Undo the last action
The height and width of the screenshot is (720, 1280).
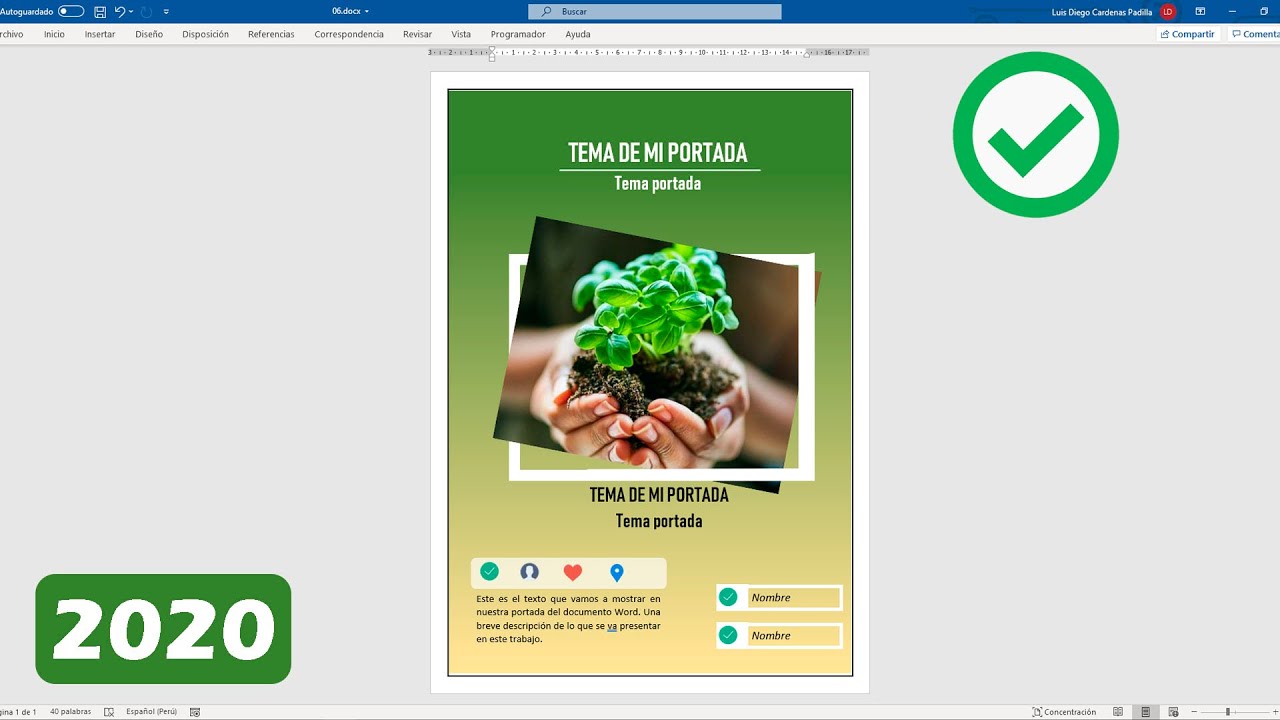coord(120,12)
